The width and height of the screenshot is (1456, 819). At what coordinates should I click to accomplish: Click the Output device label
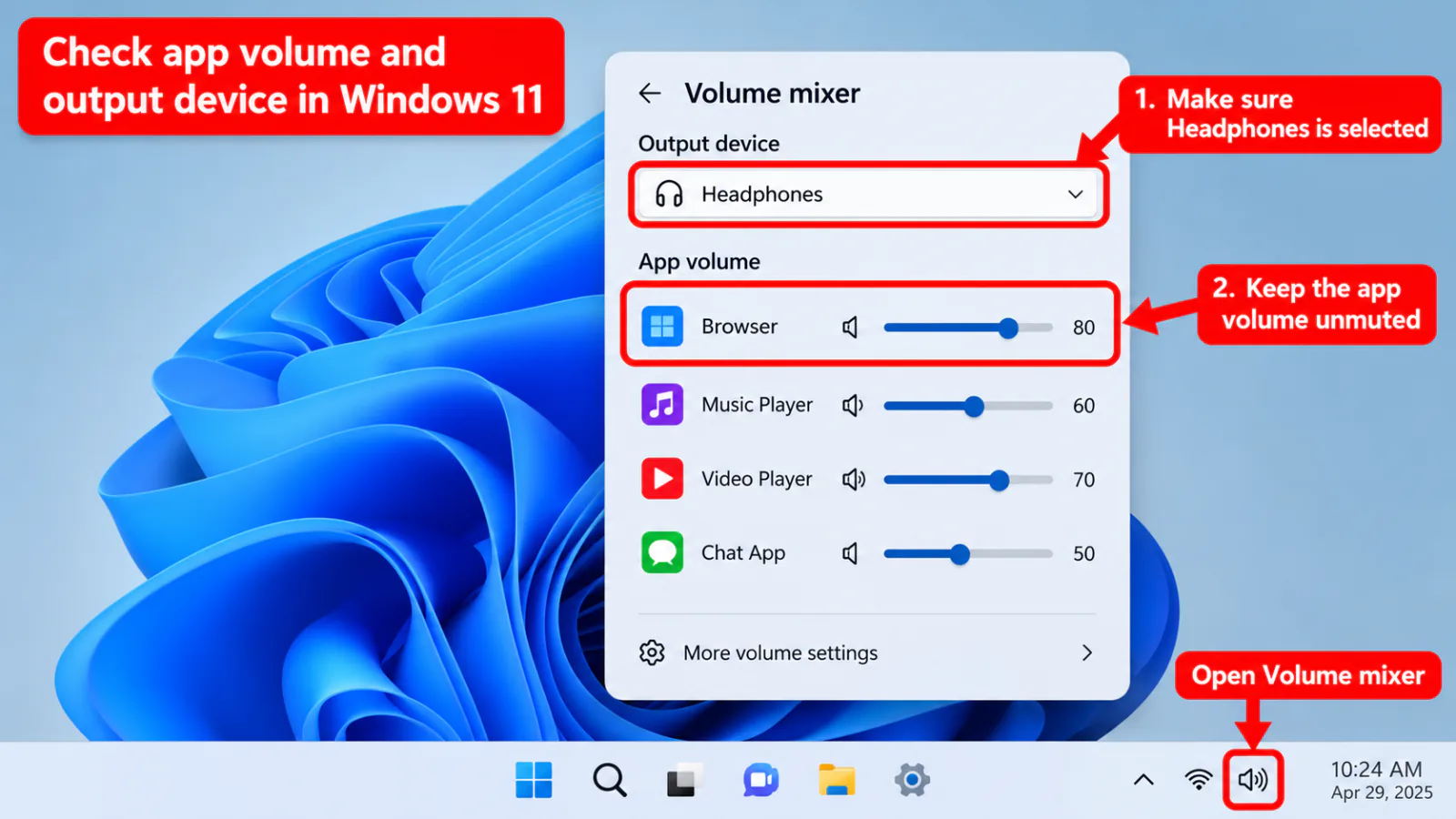709,144
